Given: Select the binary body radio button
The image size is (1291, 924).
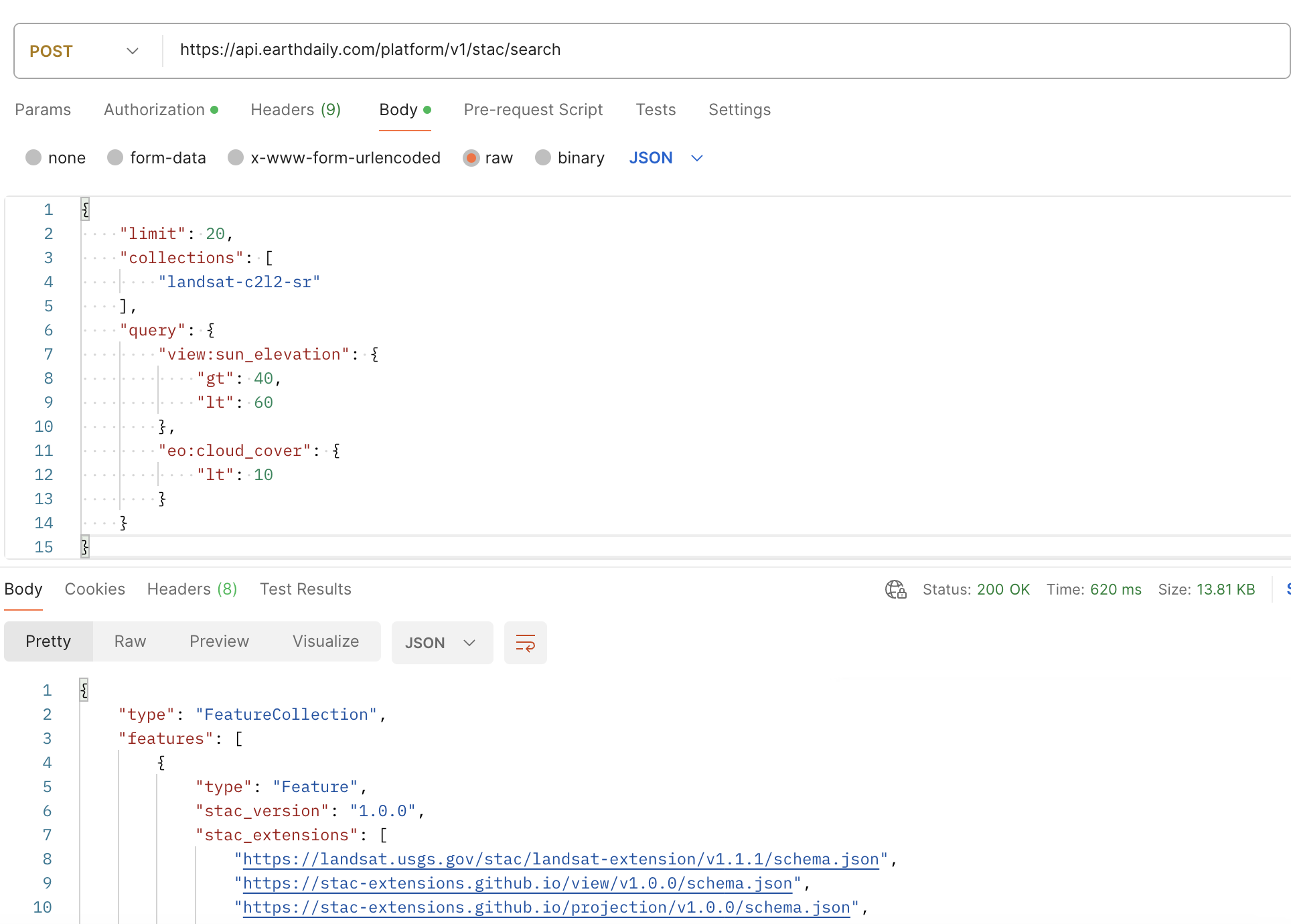Looking at the screenshot, I should coord(543,157).
